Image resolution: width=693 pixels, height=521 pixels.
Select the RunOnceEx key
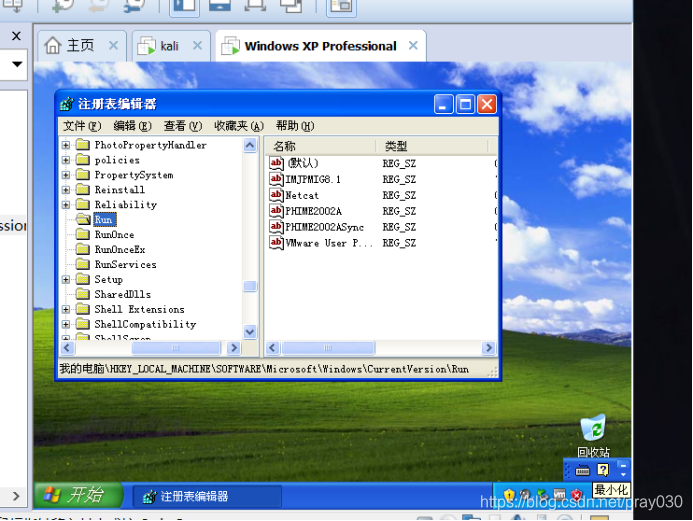tap(120, 250)
